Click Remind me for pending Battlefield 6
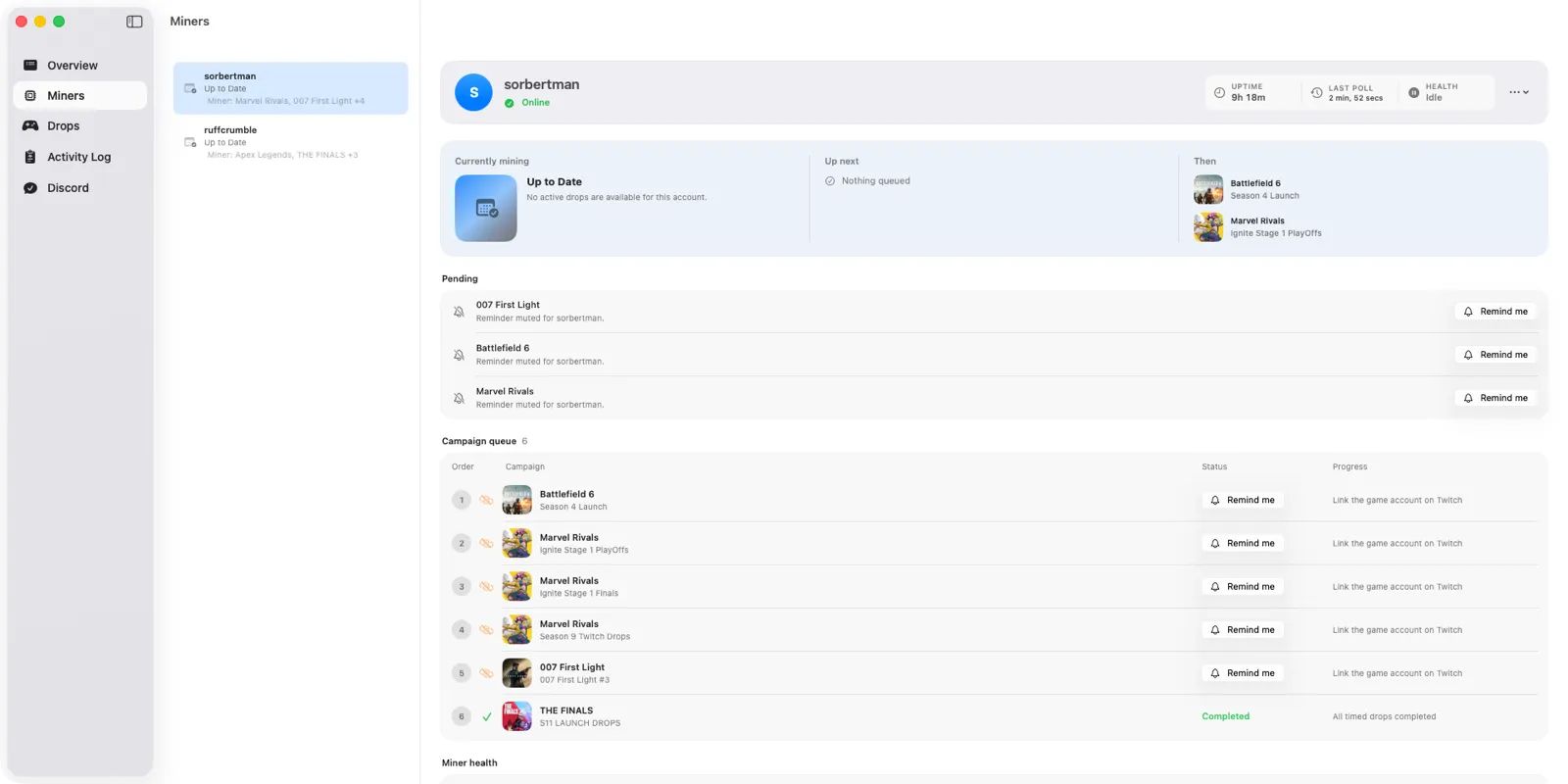The height and width of the screenshot is (784, 1568). [x=1495, y=355]
